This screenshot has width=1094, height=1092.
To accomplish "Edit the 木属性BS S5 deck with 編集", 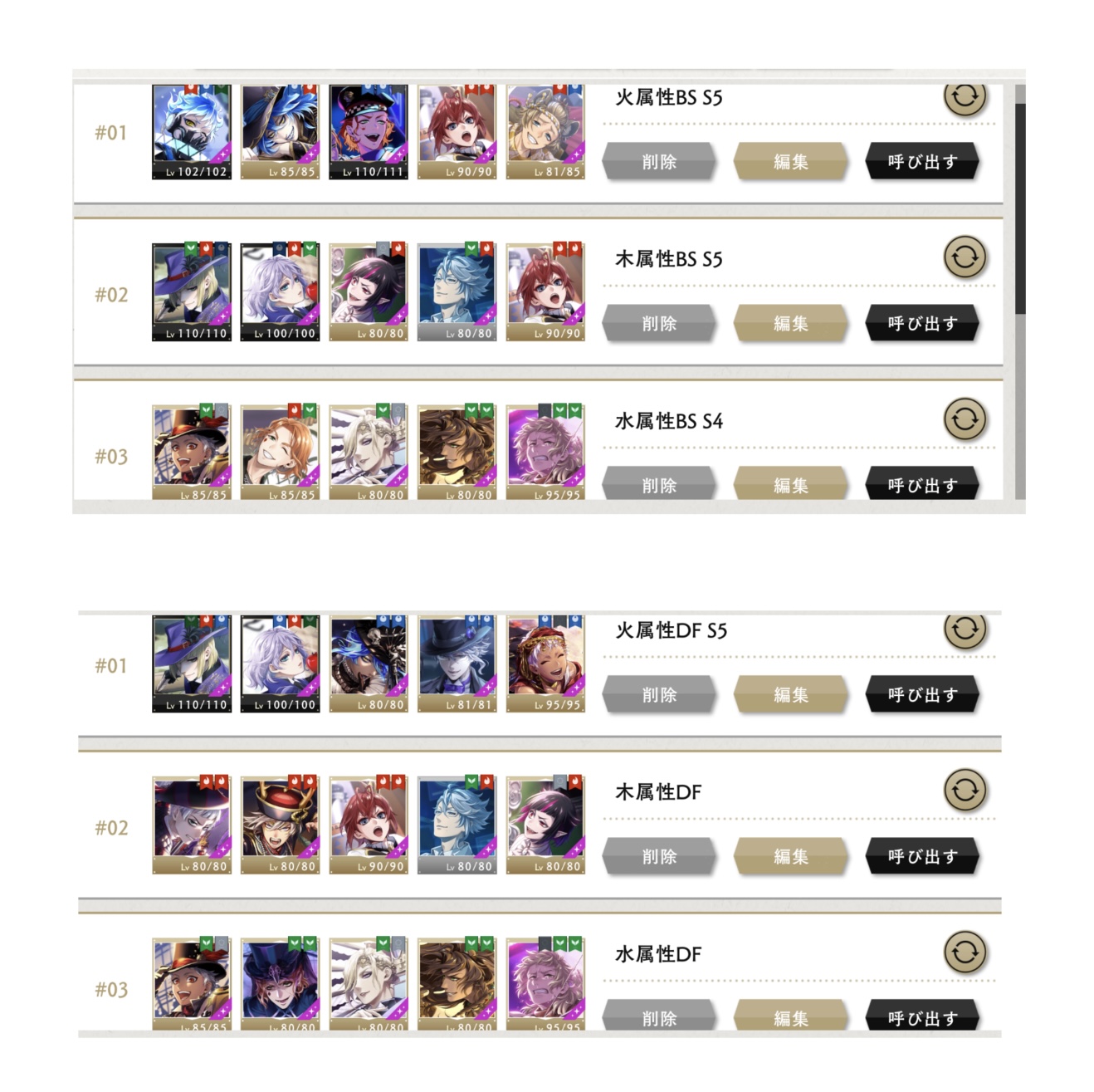I will coord(790,324).
